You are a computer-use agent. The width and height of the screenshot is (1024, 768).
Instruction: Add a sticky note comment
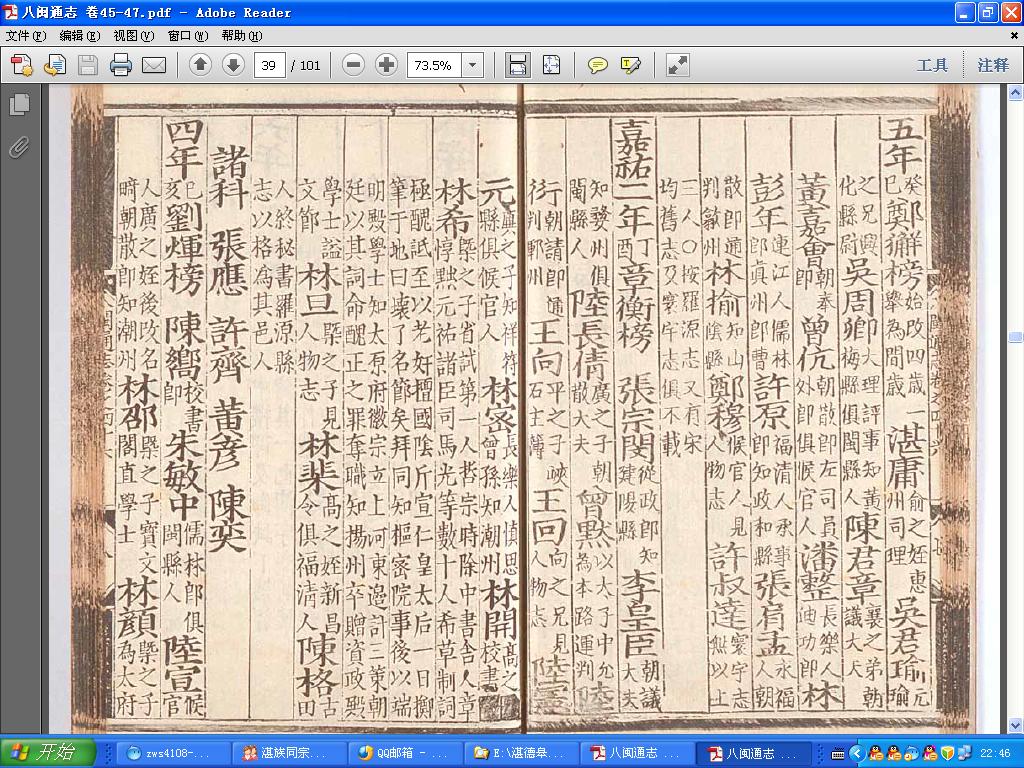point(598,65)
